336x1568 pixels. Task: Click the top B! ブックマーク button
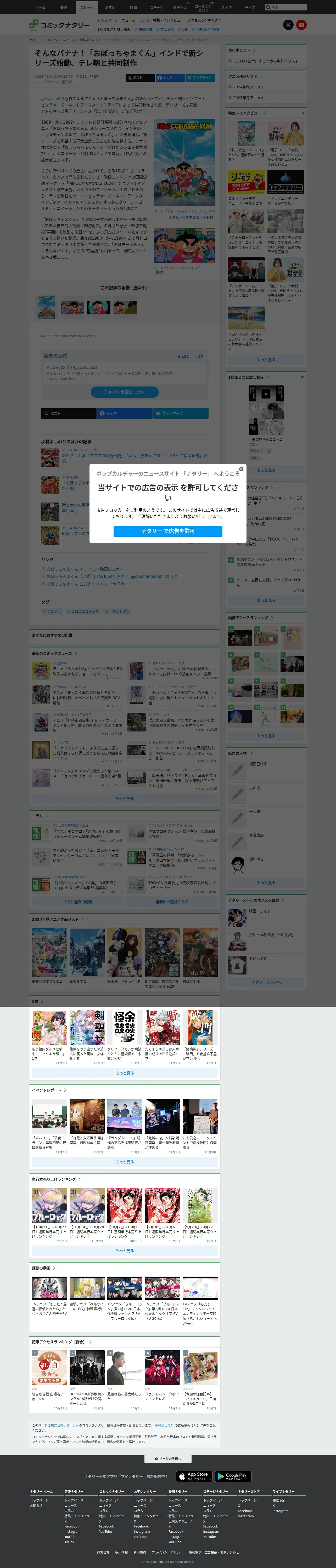200,78
